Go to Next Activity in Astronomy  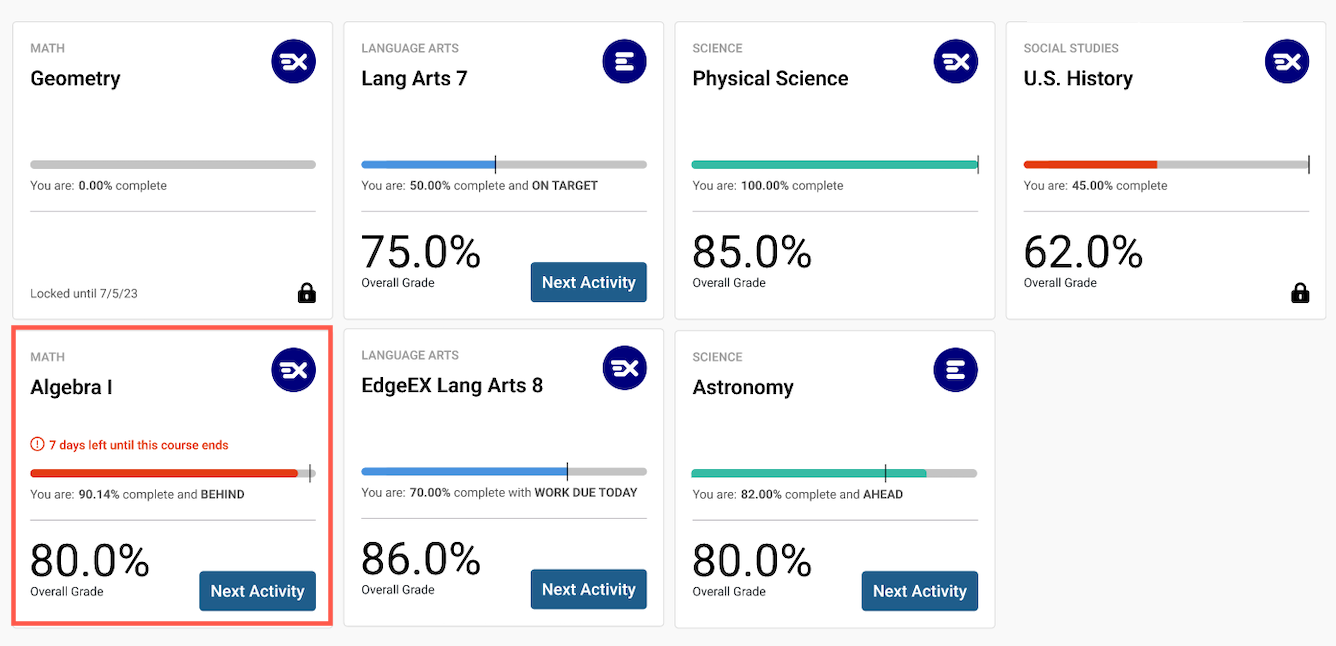pyautogui.click(x=919, y=591)
